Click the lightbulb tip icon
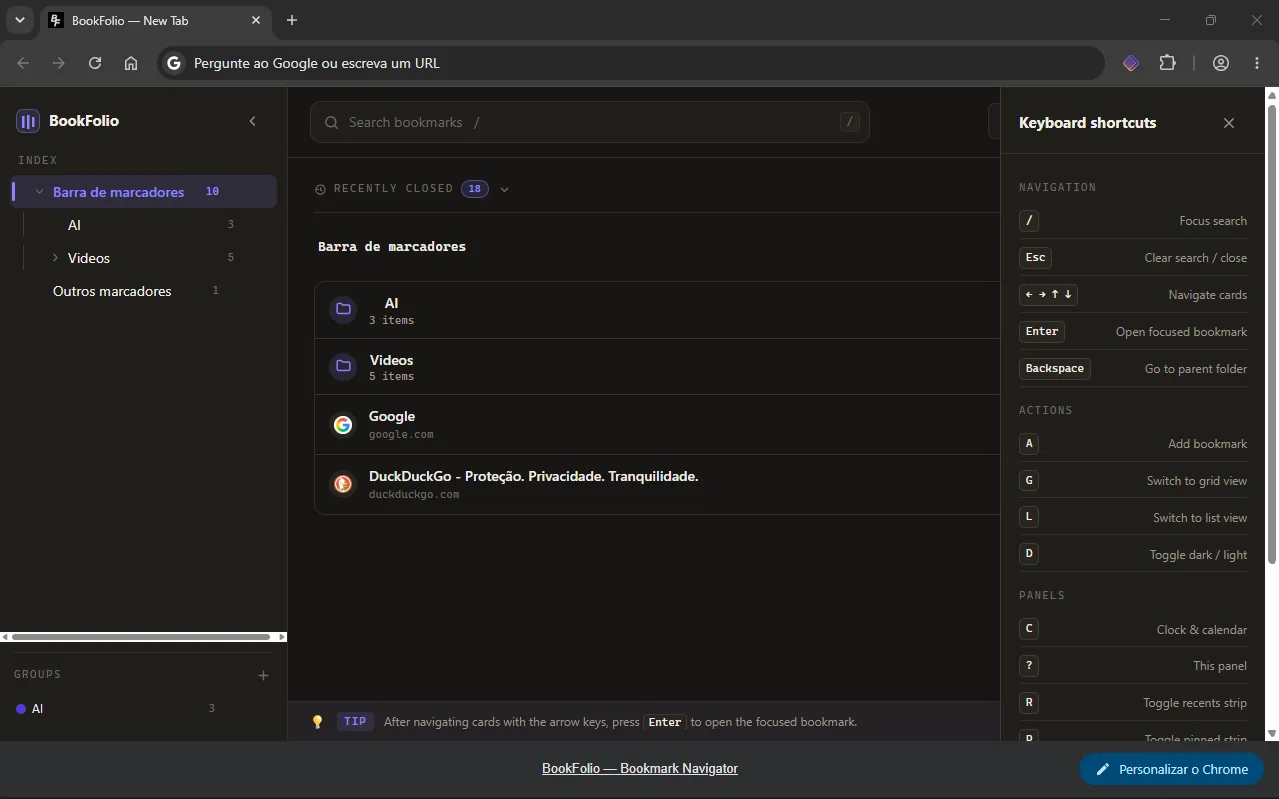This screenshot has height=799, width=1279. pyautogui.click(x=317, y=722)
